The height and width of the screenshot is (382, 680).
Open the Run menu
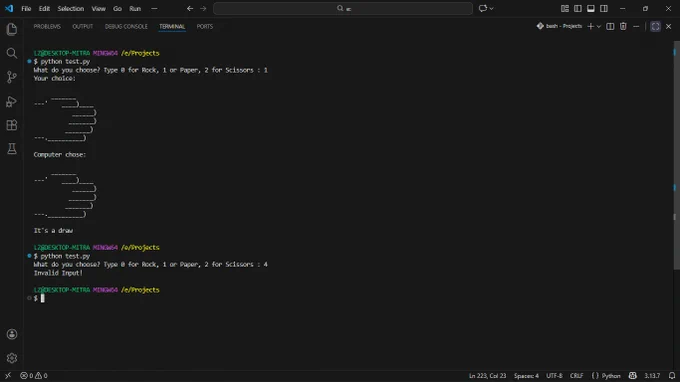click(135, 8)
